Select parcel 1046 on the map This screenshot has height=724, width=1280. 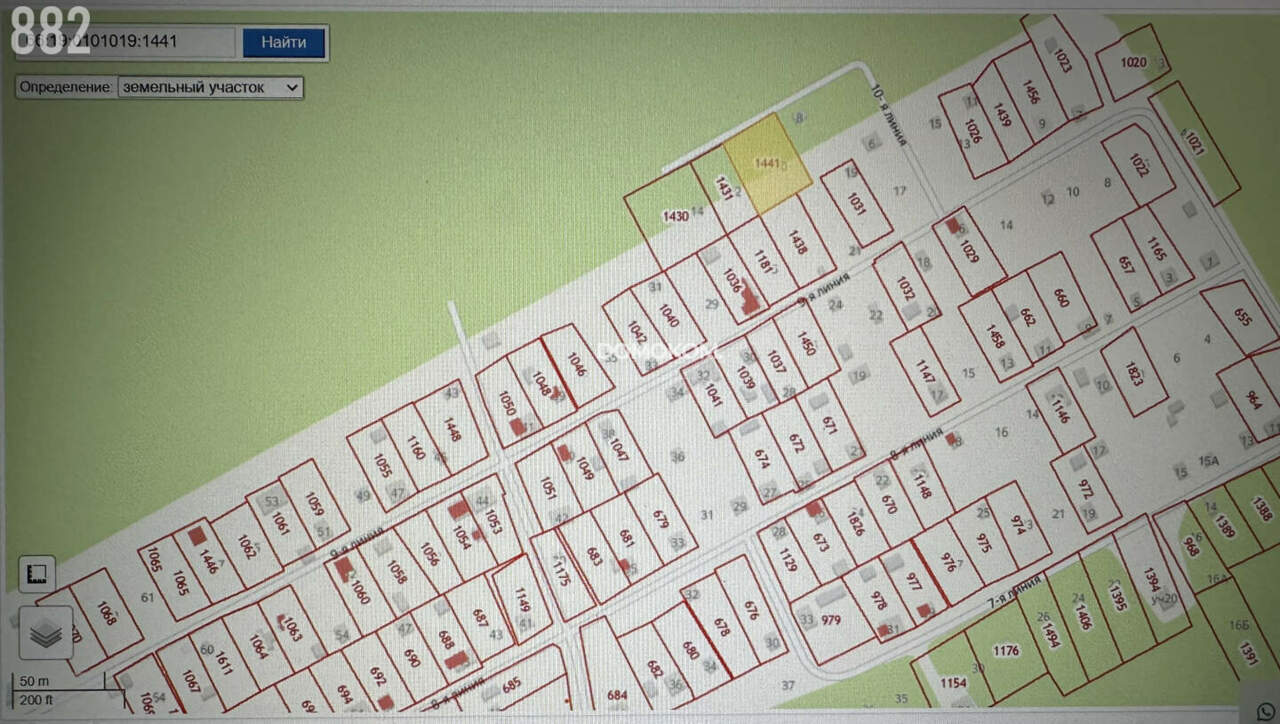[x=579, y=362]
